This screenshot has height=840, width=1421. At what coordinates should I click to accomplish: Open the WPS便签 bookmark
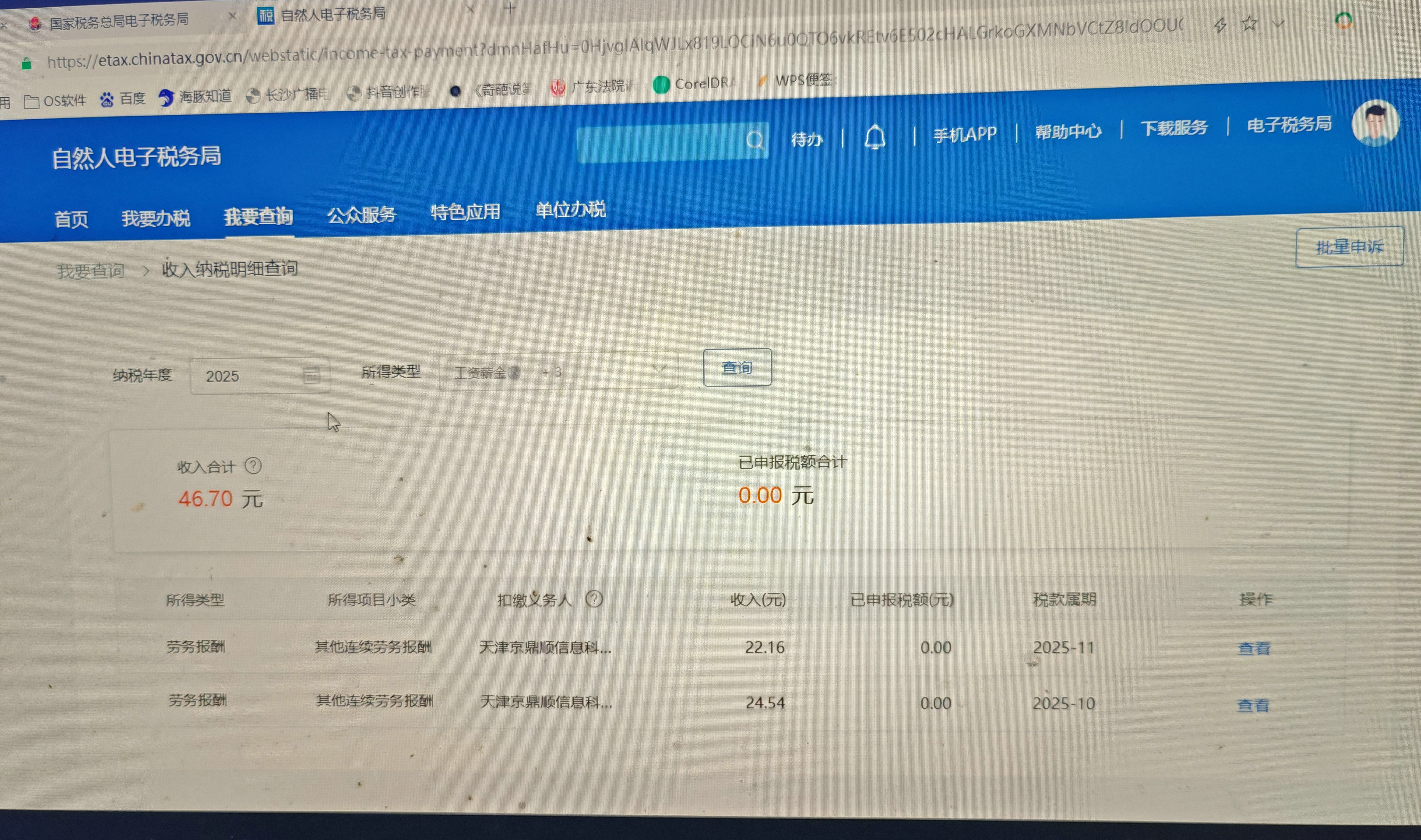pos(797,80)
